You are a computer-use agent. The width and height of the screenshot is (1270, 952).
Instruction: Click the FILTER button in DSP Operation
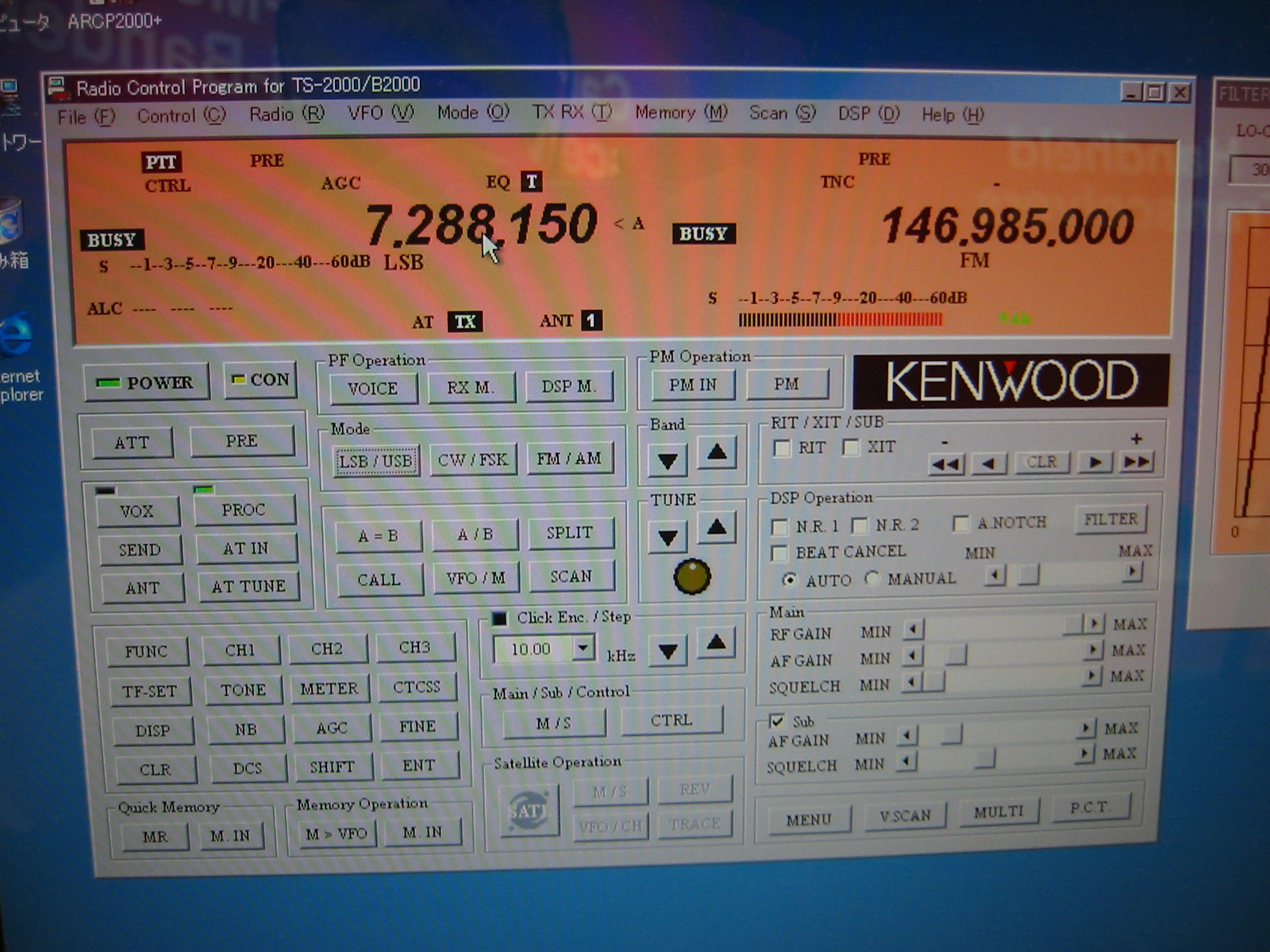coord(1110,520)
